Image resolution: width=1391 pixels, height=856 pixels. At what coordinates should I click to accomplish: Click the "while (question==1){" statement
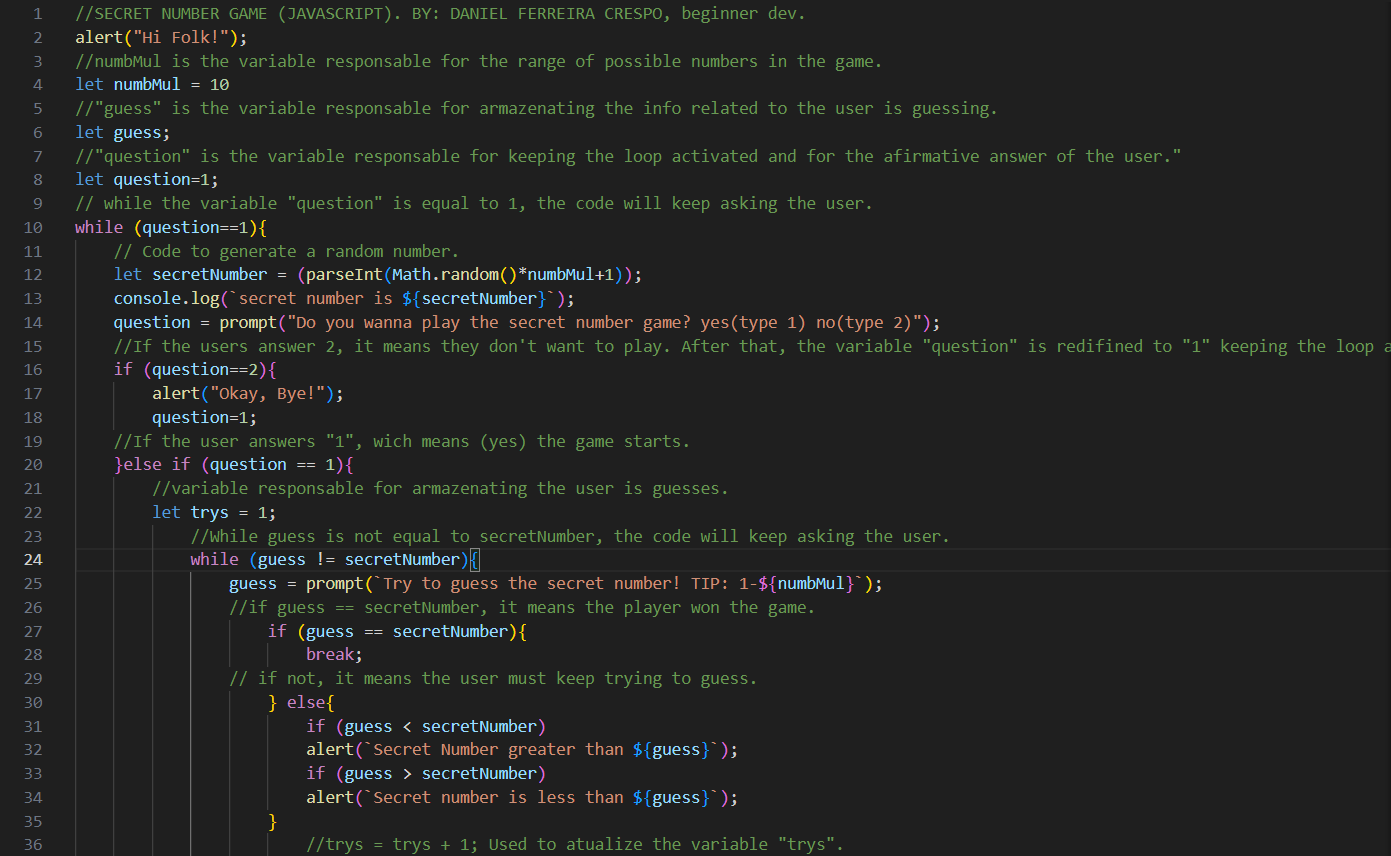171,227
